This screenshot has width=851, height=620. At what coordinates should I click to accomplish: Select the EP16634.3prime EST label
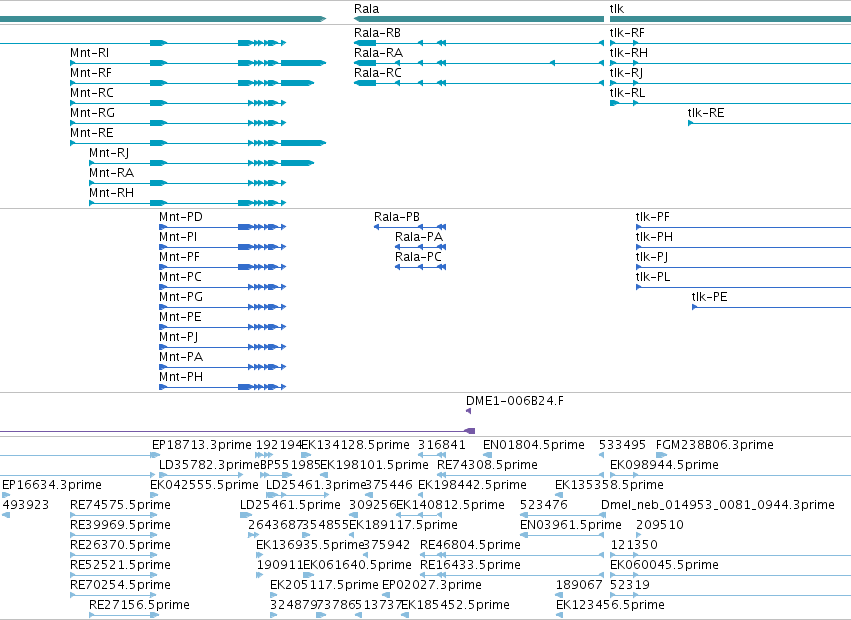tap(52, 485)
